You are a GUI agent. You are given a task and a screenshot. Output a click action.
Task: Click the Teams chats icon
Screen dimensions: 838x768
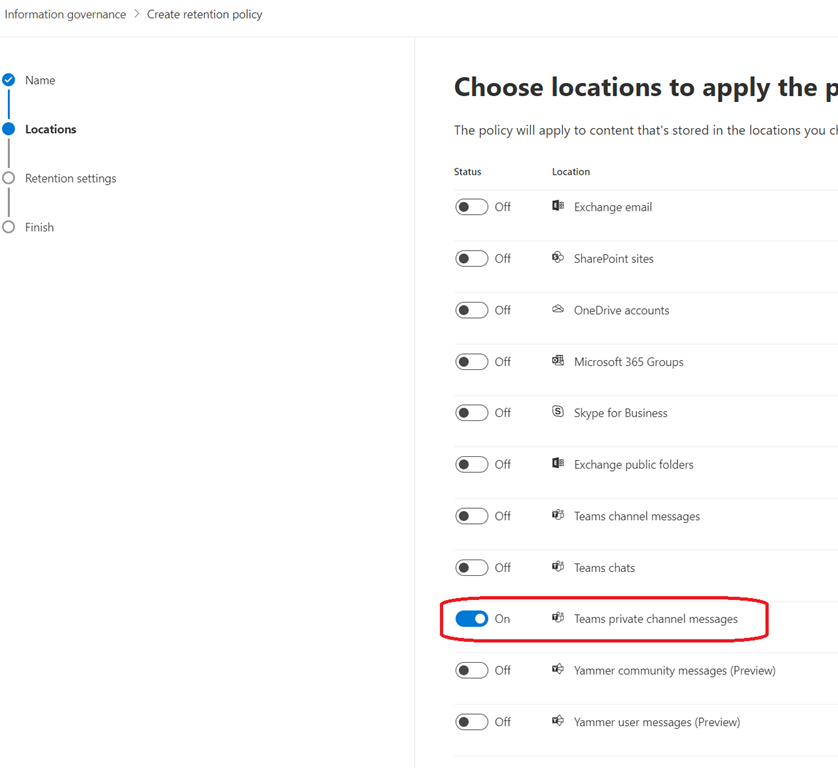coord(558,567)
